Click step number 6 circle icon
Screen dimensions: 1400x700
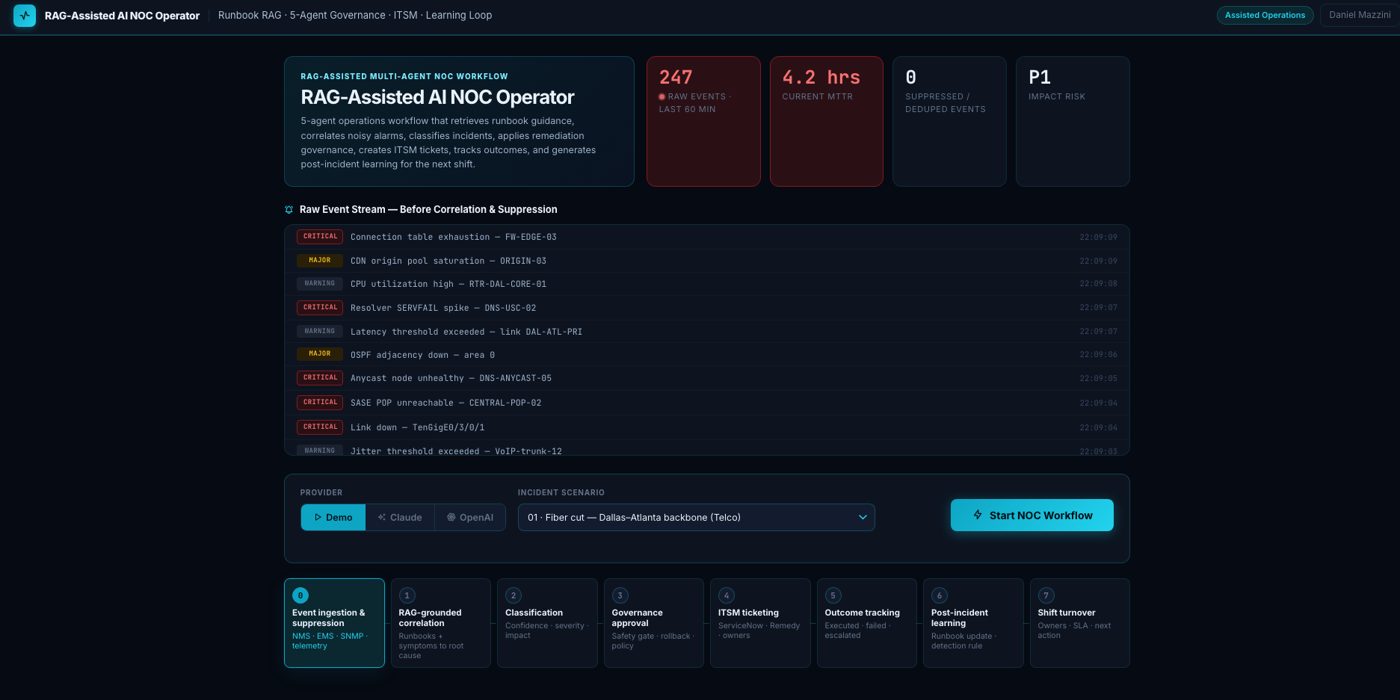coord(939,595)
